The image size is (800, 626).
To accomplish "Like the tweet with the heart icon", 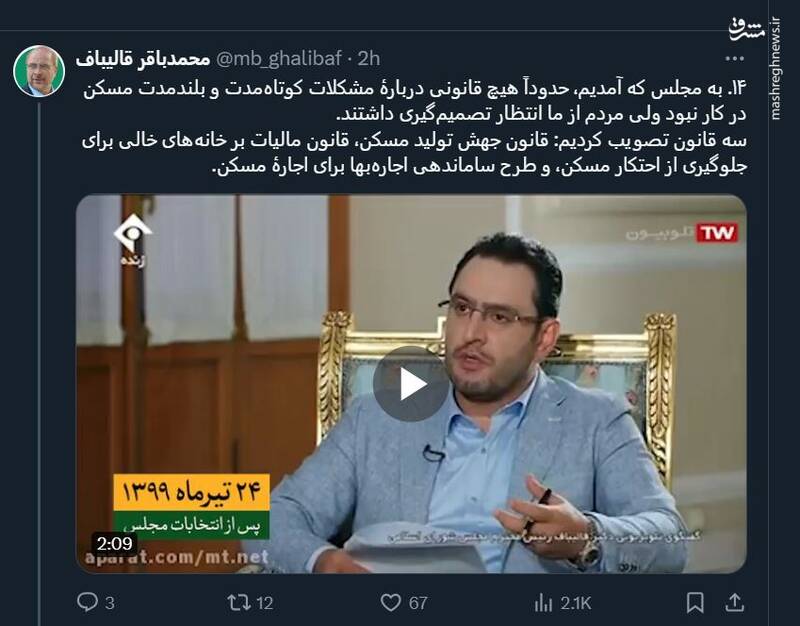I will (x=391, y=603).
